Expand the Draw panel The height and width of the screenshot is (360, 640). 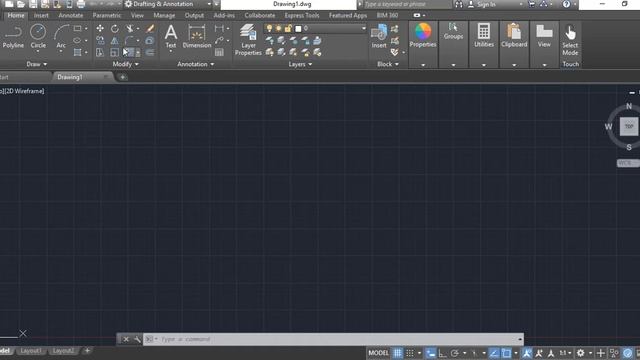click(x=36, y=64)
